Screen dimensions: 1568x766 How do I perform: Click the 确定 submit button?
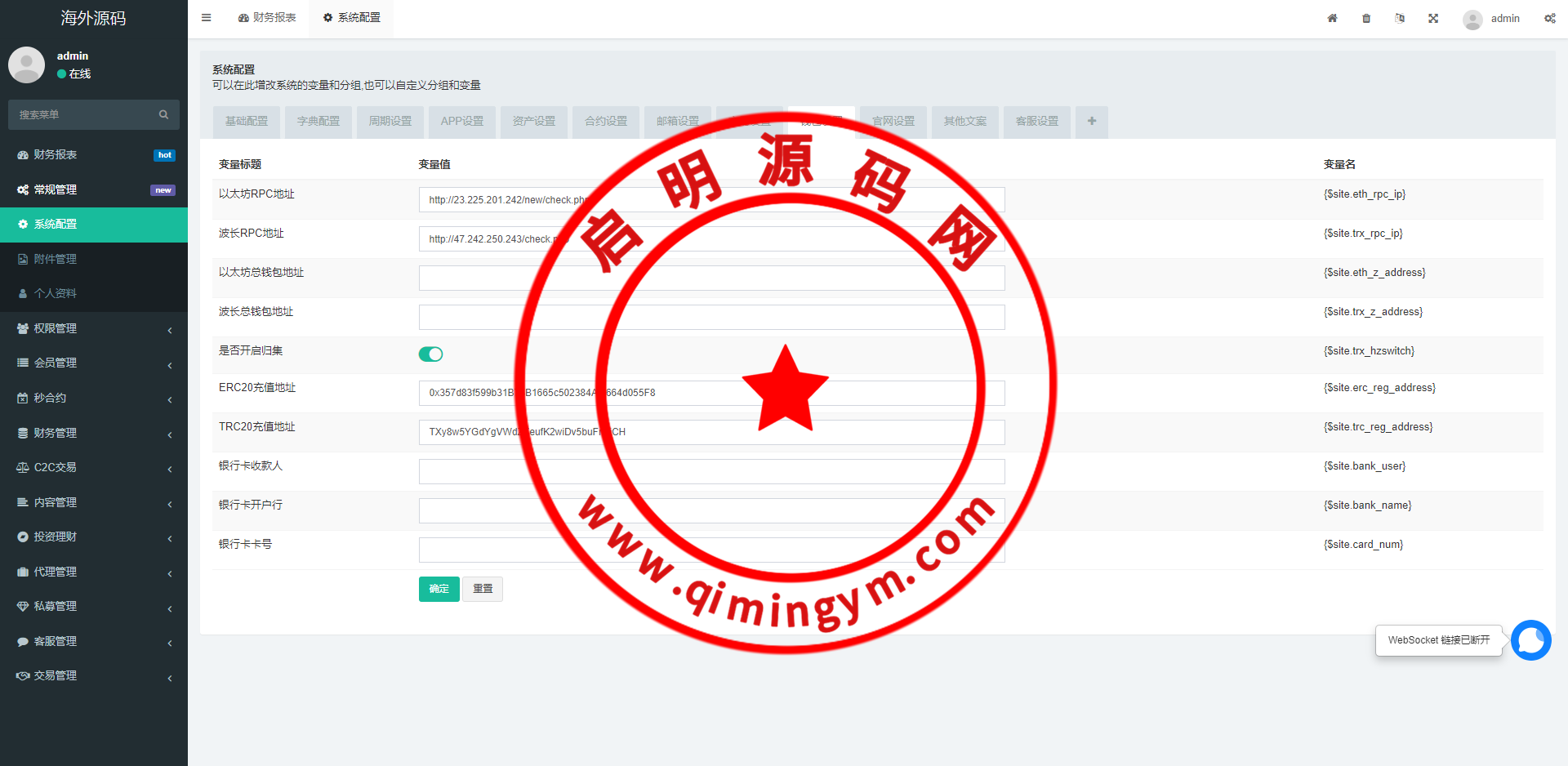coord(439,589)
